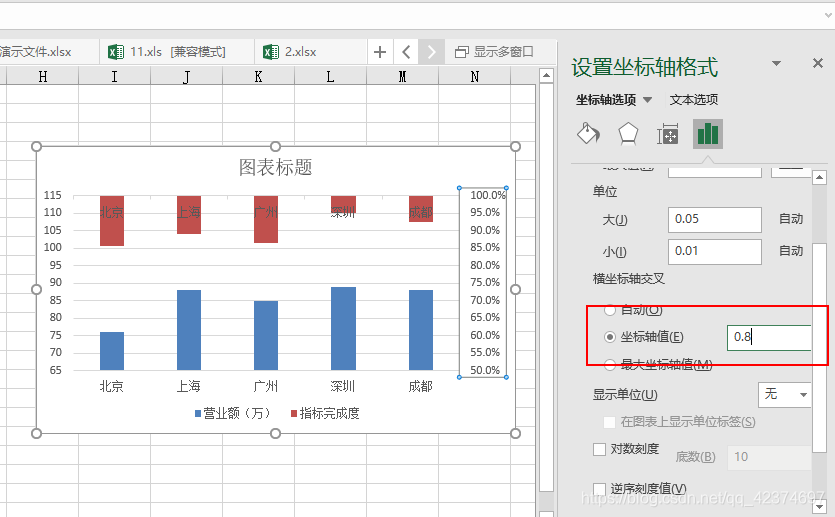Click the chart title 图表标题
The image size is (835, 517).
click(x=275, y=167)
